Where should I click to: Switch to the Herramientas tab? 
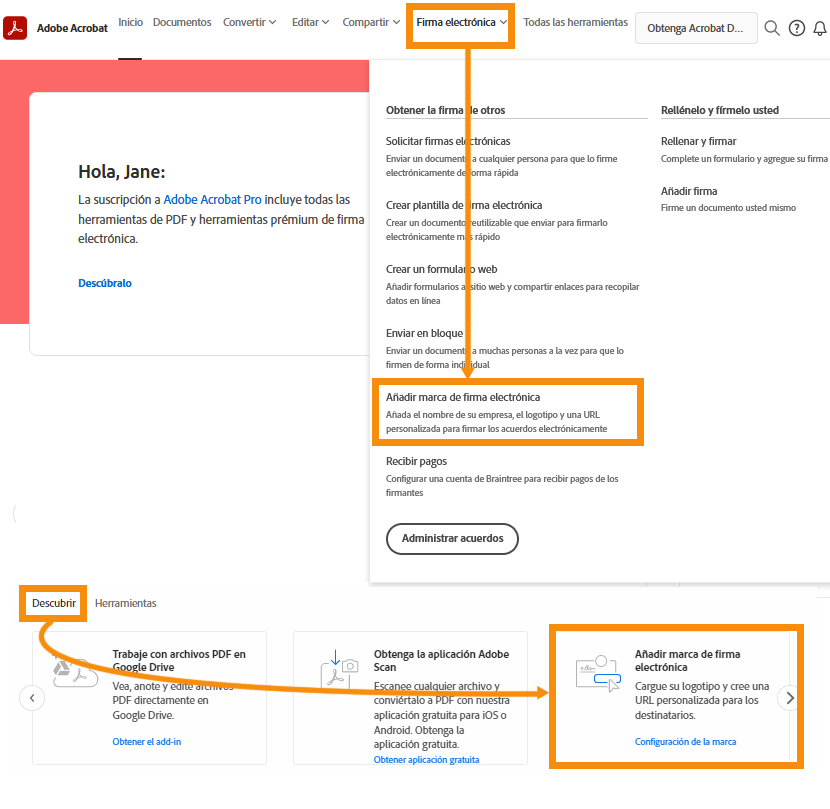(x=125, y=603)
